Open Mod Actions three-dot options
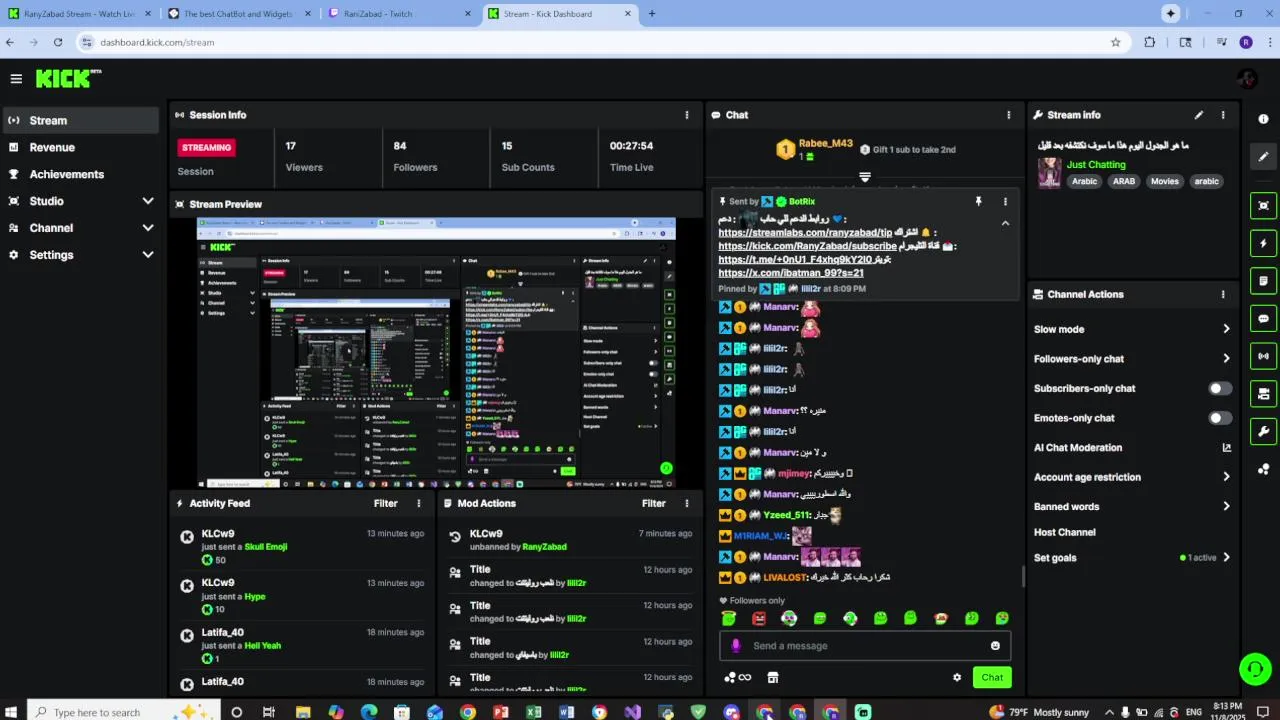The height and width of the screenshot is (720, 1280). click(686, 504)
